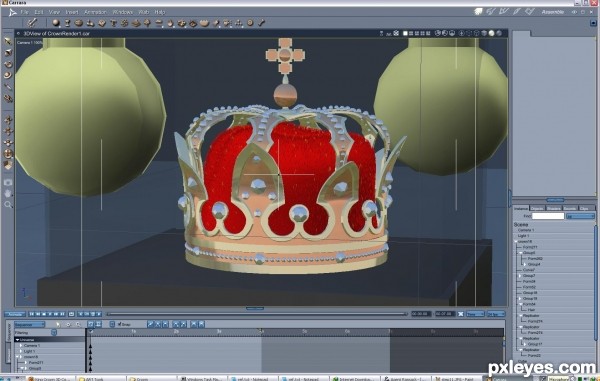Click the bone tool at toolbar end
The width and height of the screenshot is (600, 381).
click(x=261, y=23)
